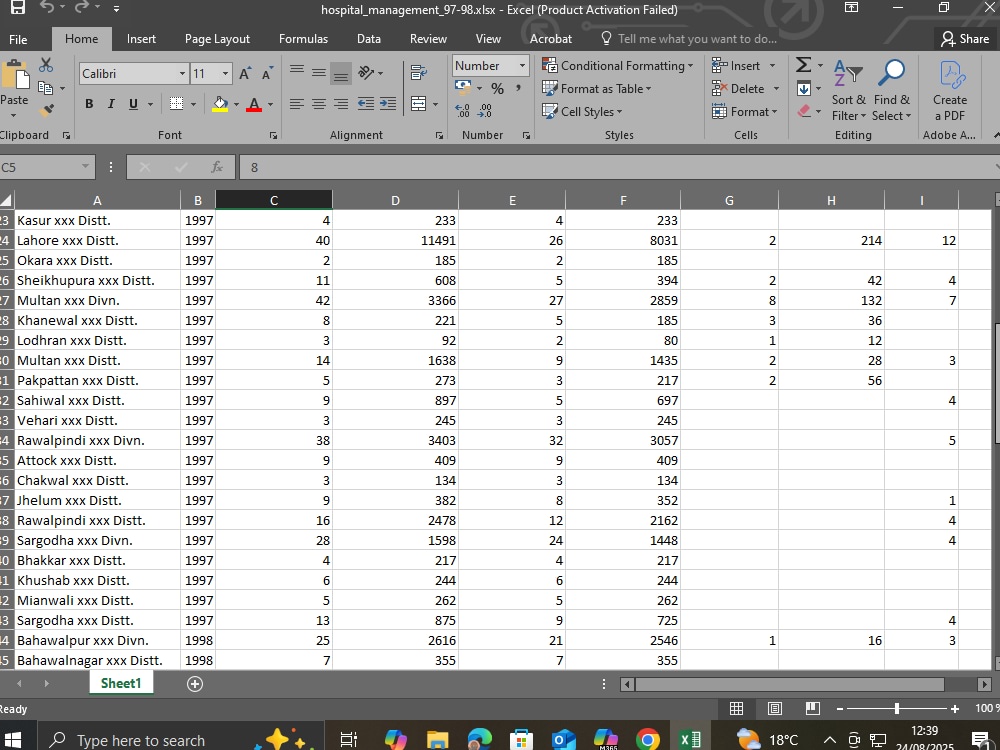Apply Top Align to the cell
This screenshot has width=1000, height=750.
(297, 72)
